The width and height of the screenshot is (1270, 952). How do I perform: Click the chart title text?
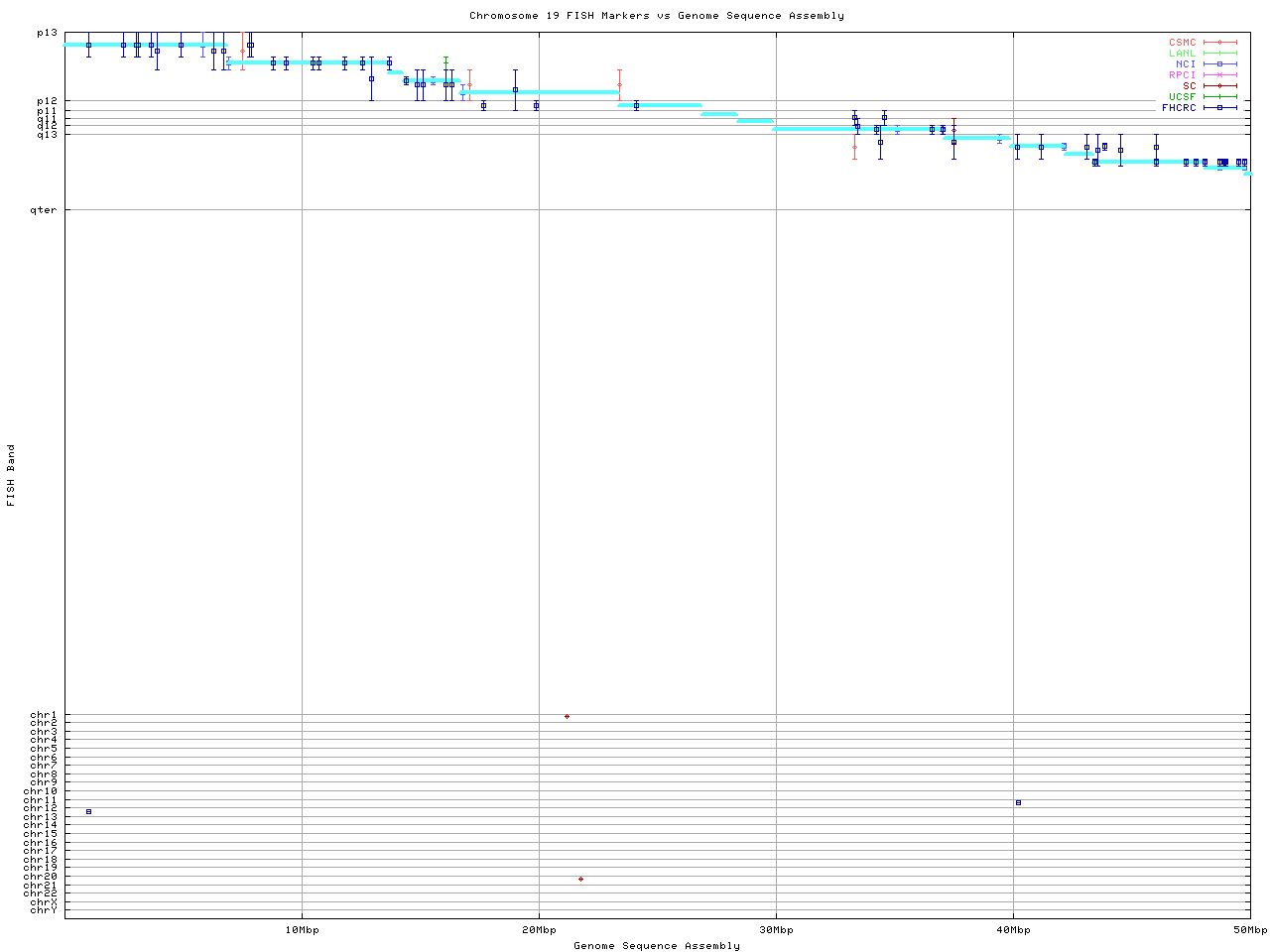(656, 16)
